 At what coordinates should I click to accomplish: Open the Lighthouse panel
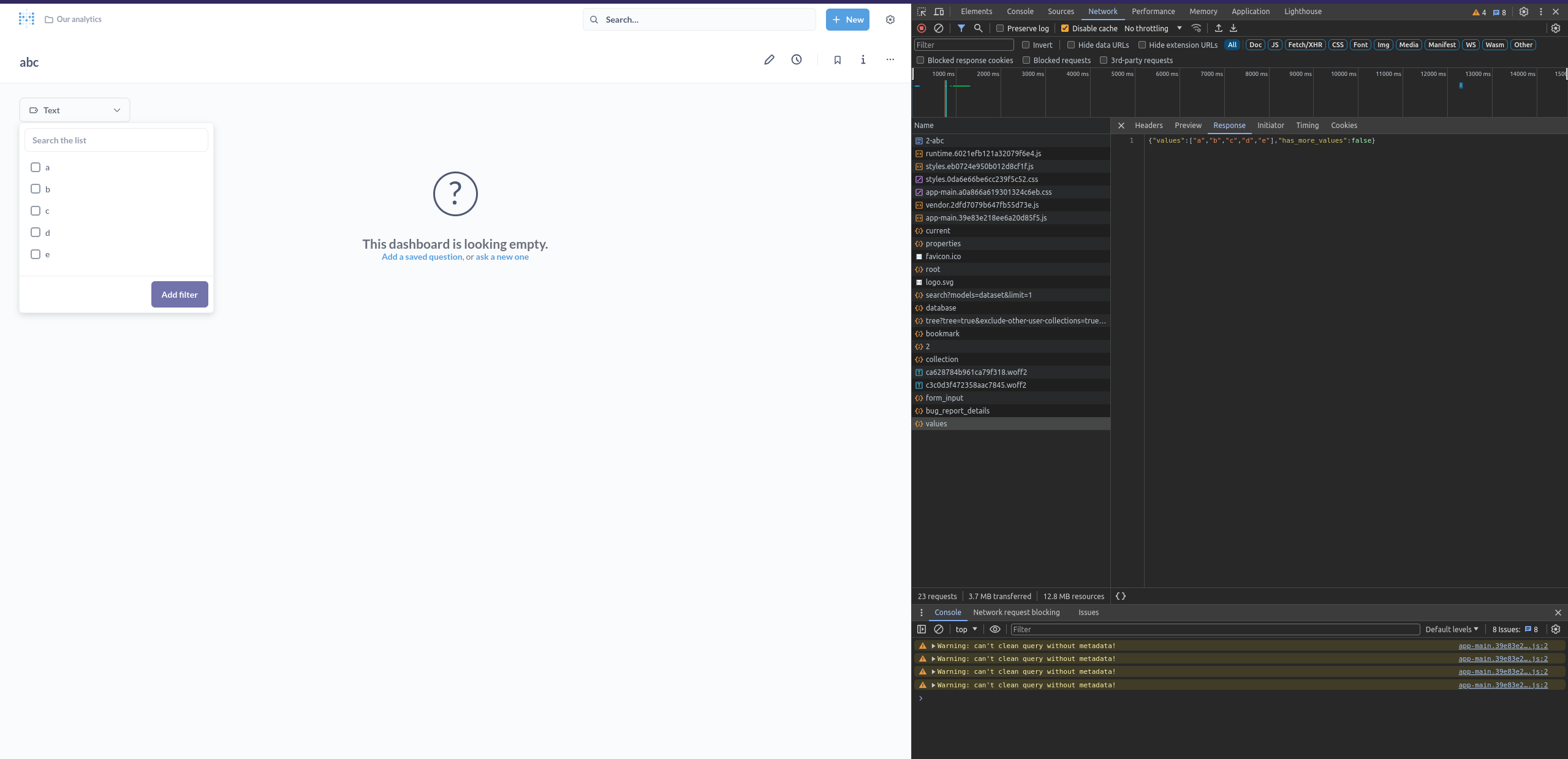tap(1303, 11)
